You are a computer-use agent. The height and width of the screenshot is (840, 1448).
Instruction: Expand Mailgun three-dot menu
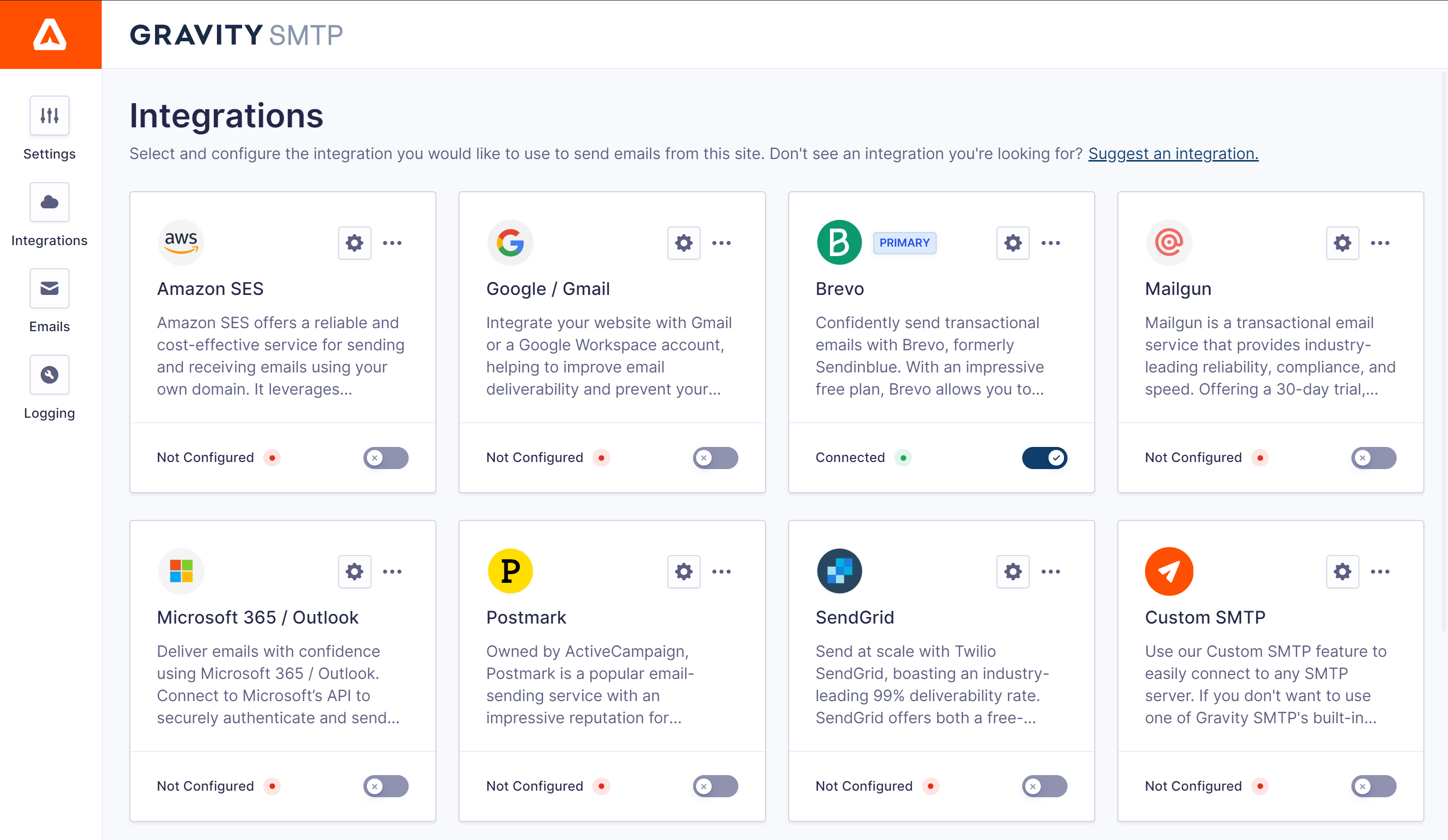1380,243
